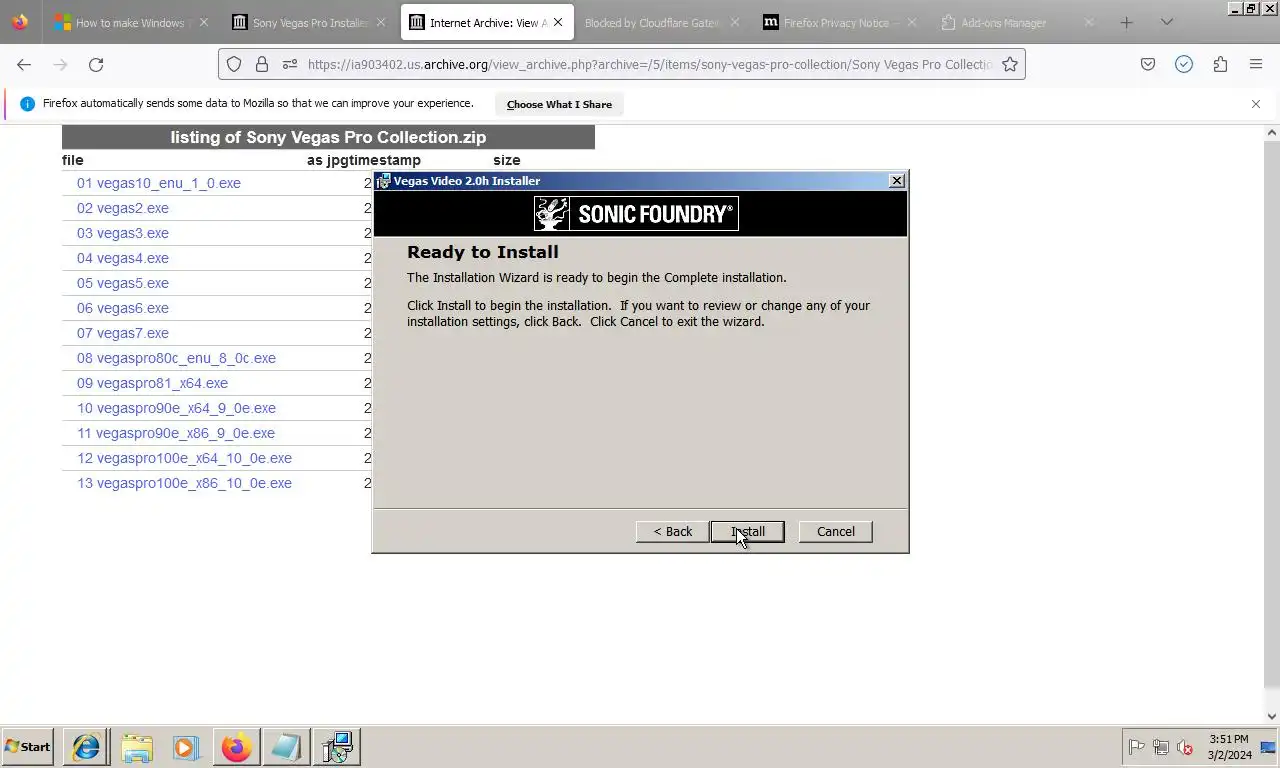Dismiss the Firefox data notification bar

(1256, 104)
